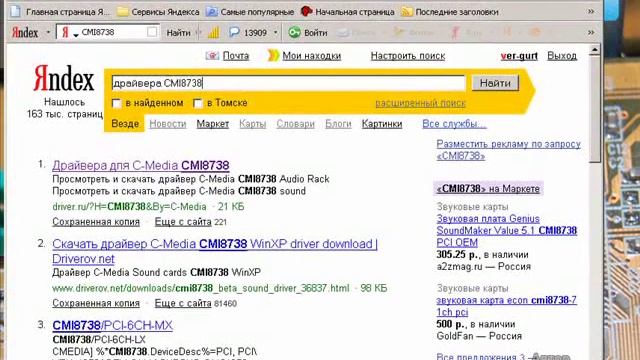Click the 305.25 р., в наличии price text

coord(482,255)
